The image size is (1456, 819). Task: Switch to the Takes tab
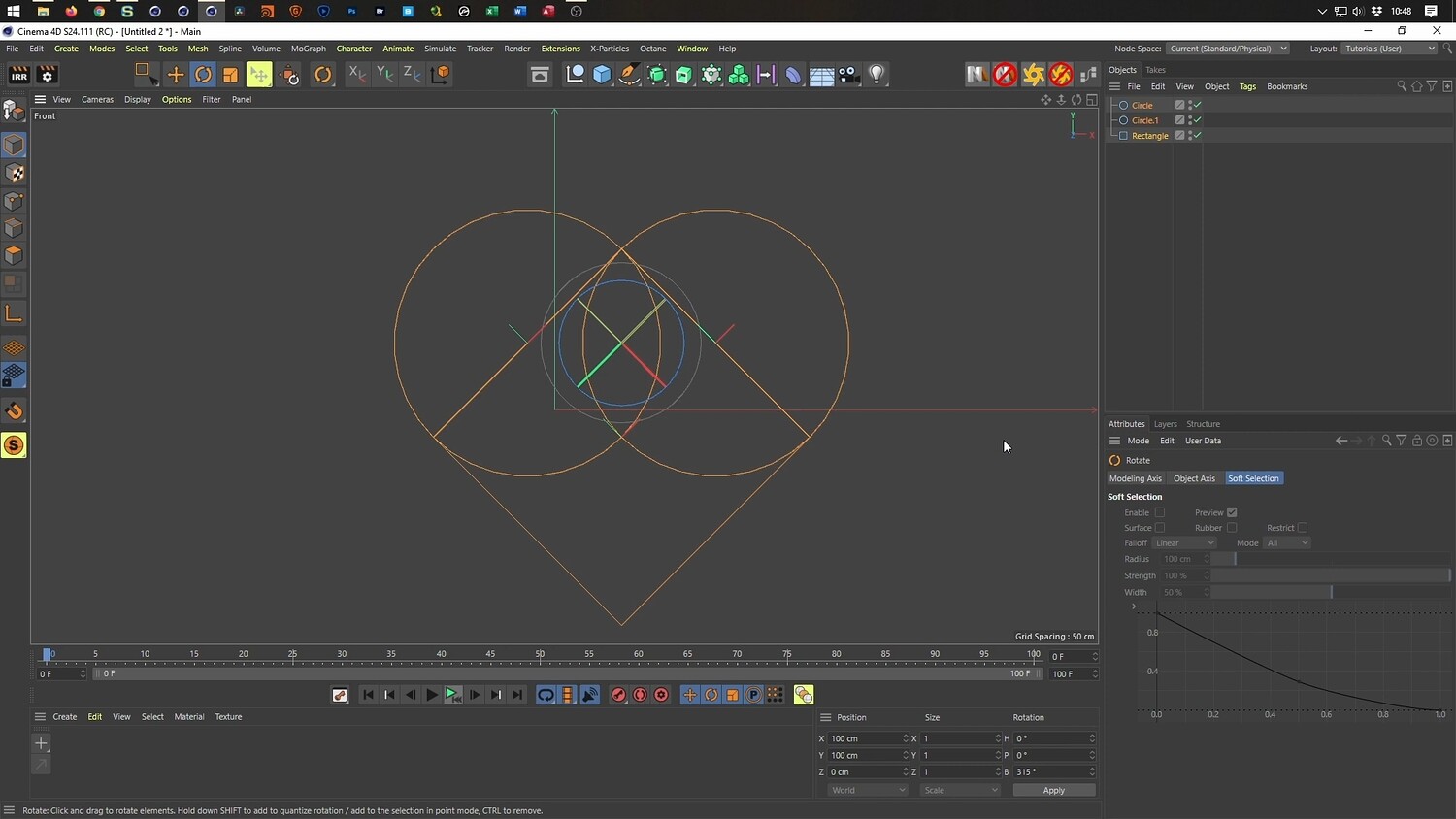[1155, 70]
